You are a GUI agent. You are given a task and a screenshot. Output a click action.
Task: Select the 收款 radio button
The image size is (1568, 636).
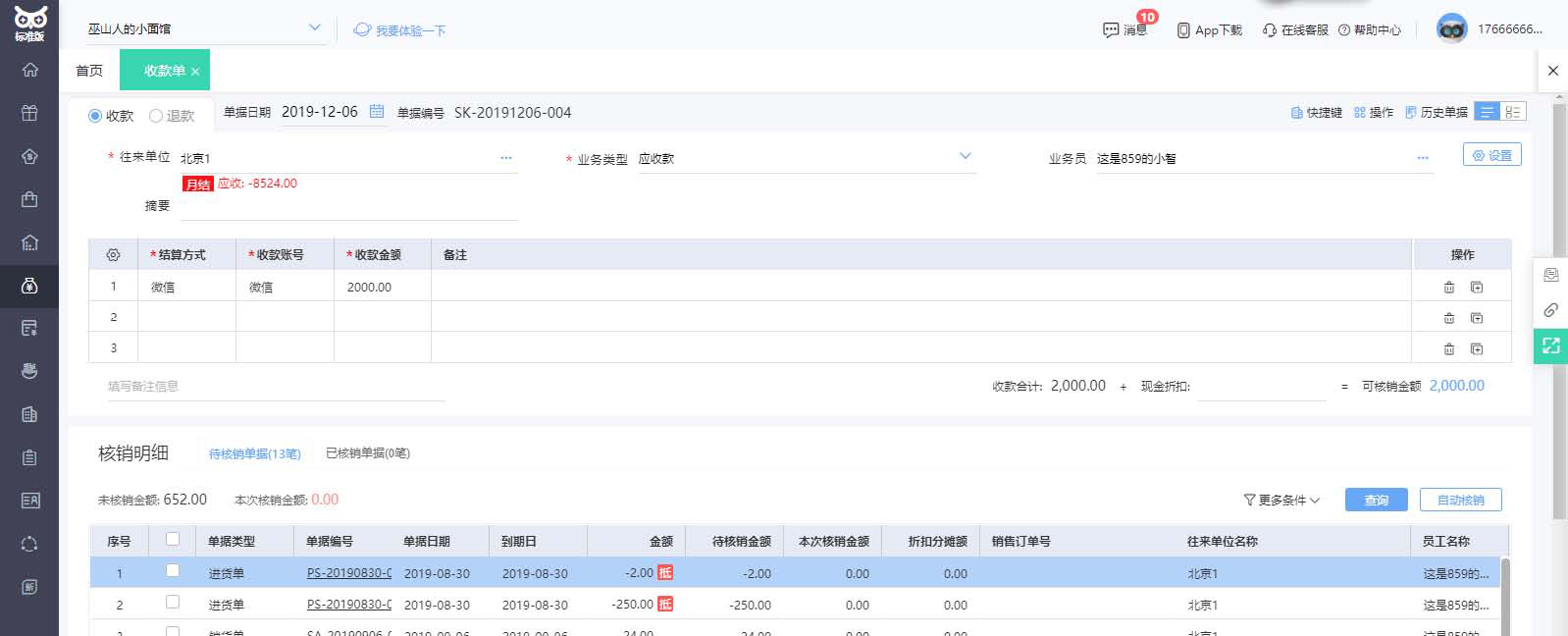click(x=95, y=116)
